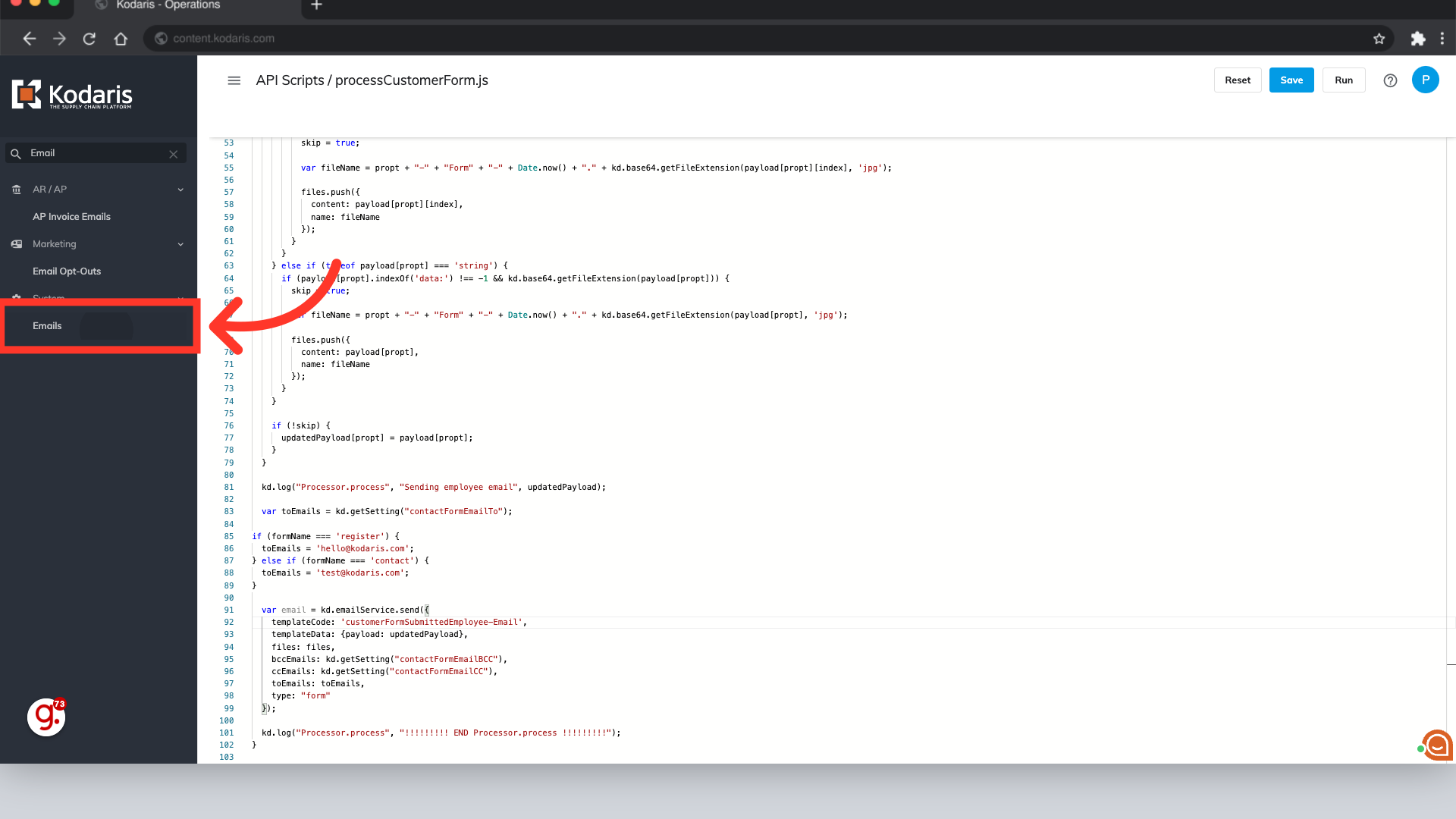Click the Reset button
Screen dimensions: 1456x819
pyautogui.click(x=1237, y=80)
